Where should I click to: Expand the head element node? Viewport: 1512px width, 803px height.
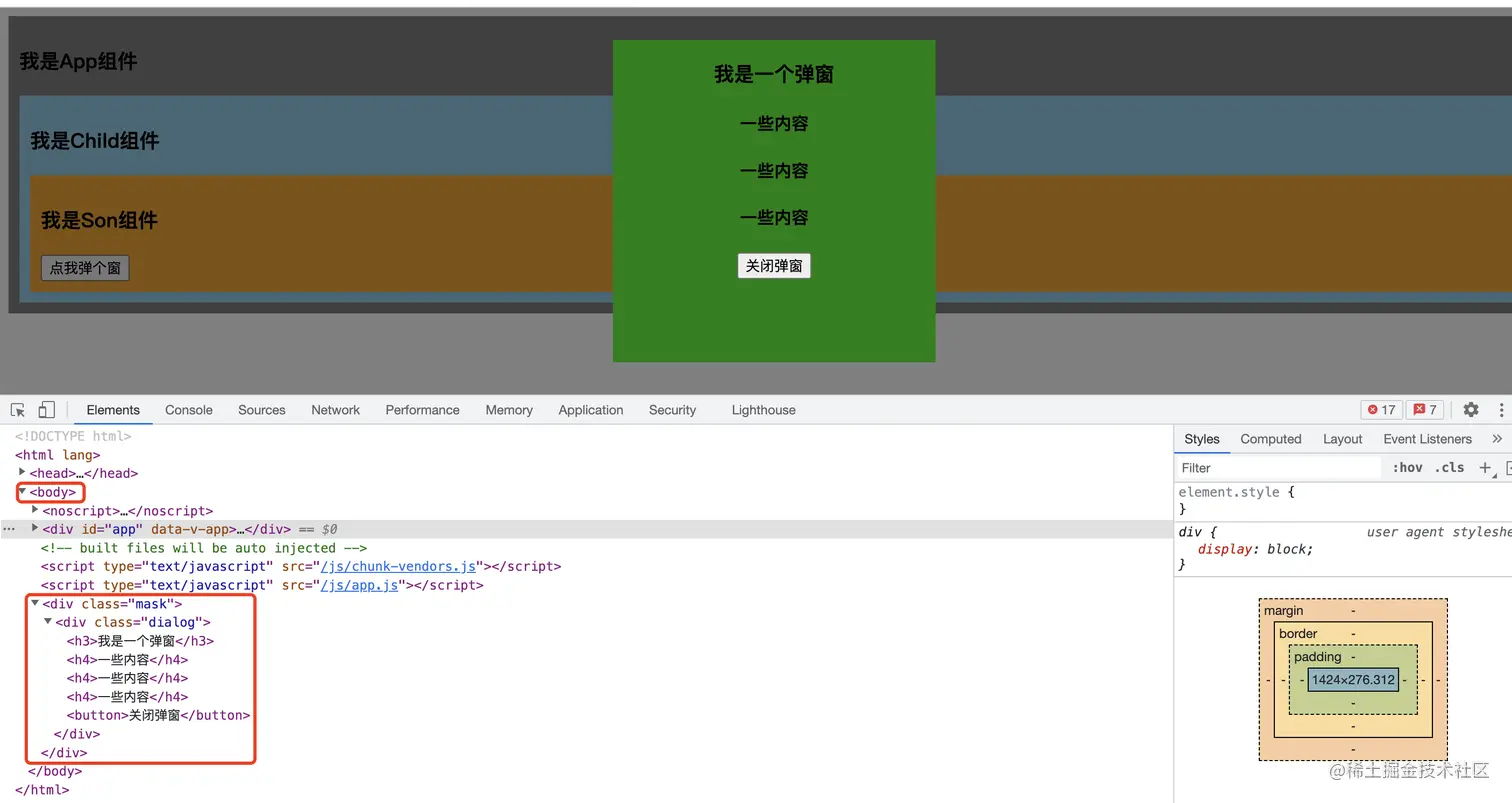[22, 473]
